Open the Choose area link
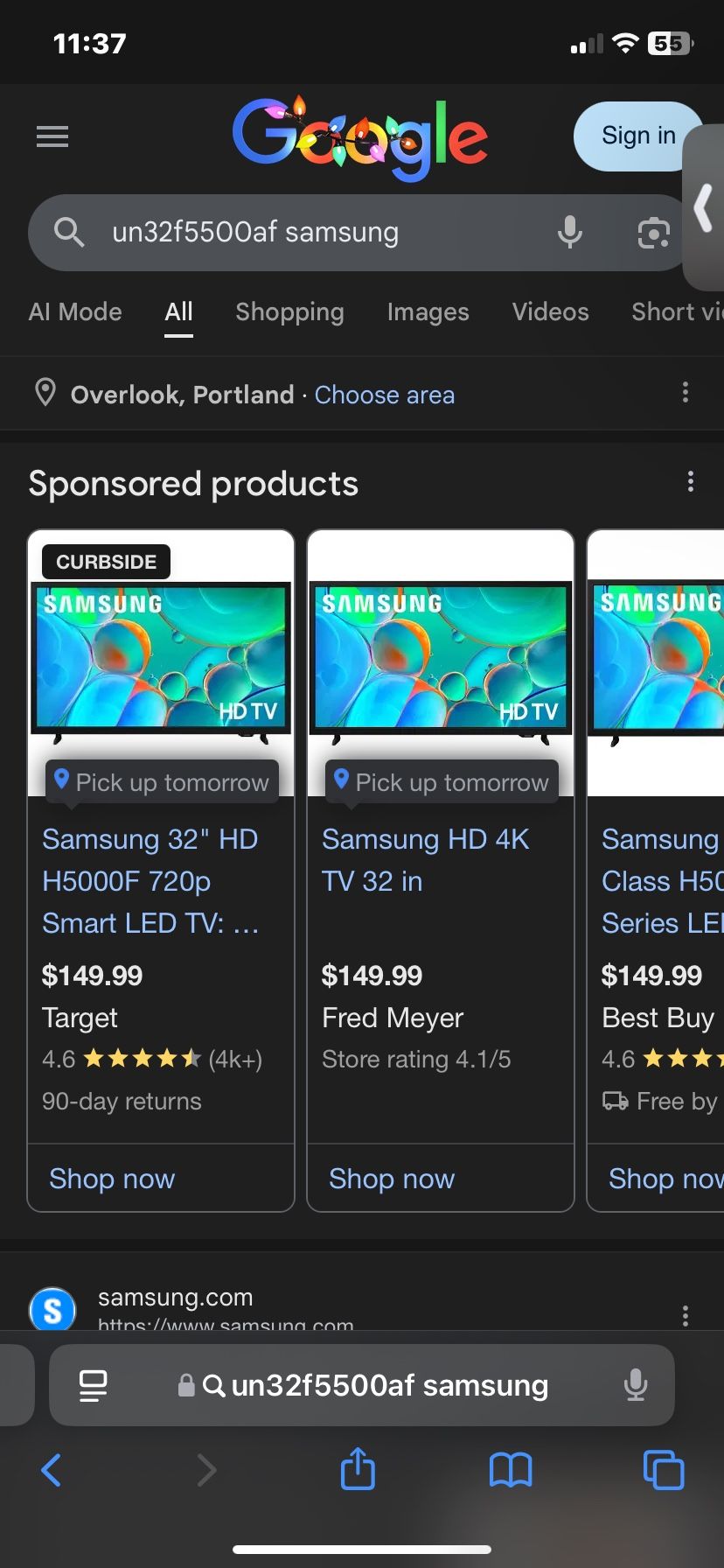Image resolution: width=724 pixels, height=1568 pixels. [385, 395]
